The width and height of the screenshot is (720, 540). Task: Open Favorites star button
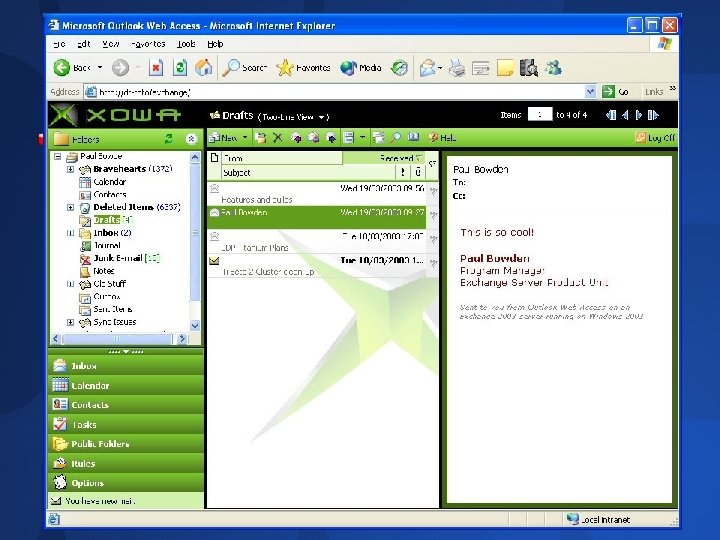coord(304,68)
